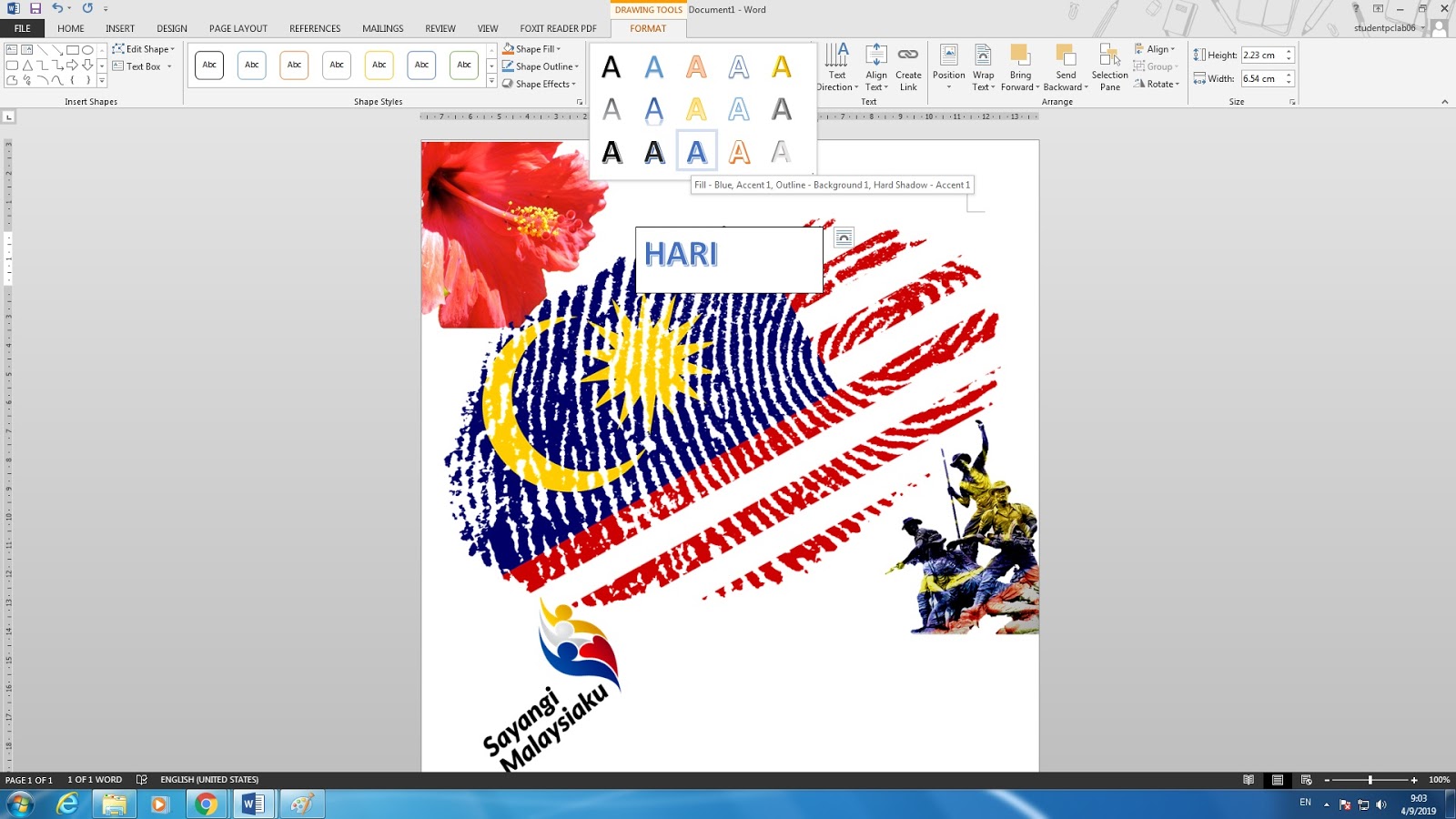This screenshot has width=1456, height=819.
Task: Apply the gold outline Abc shape style
Action: tap(379, 65)
